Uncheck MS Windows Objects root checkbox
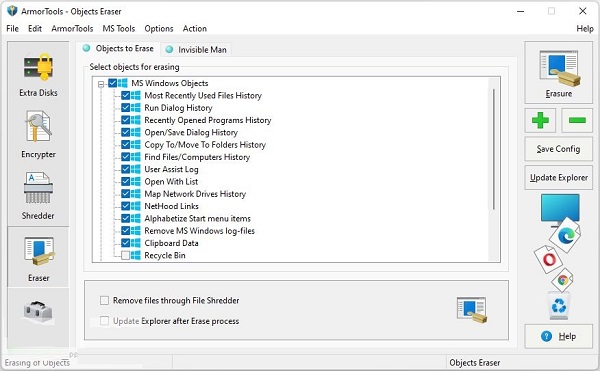 (112, 83)
